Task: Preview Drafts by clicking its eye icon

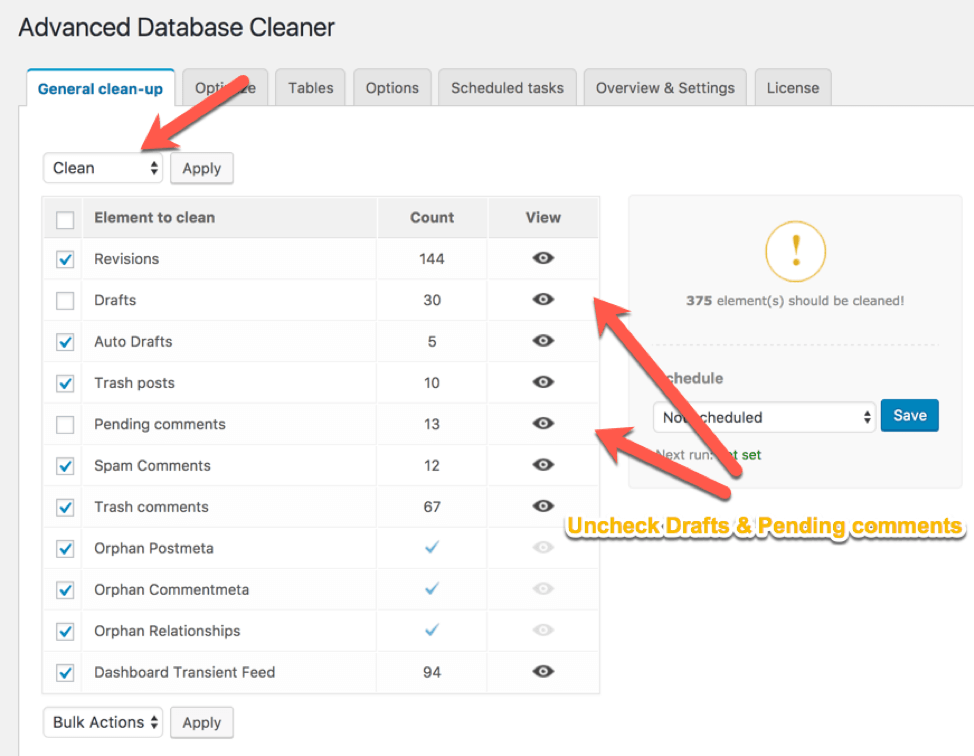Action: 543,300
